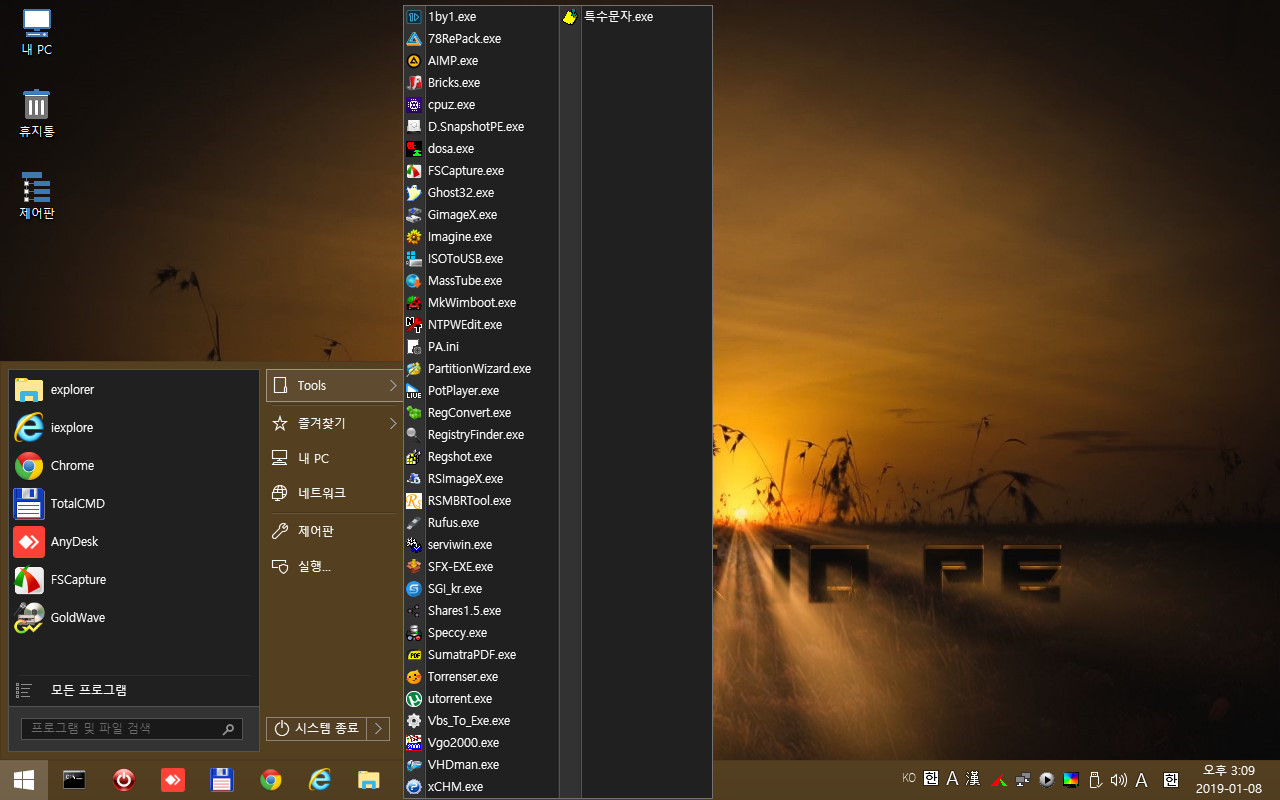Run RSMBRTool.exe
Viewport: 1280px width, 800px height.
[481, 501]
